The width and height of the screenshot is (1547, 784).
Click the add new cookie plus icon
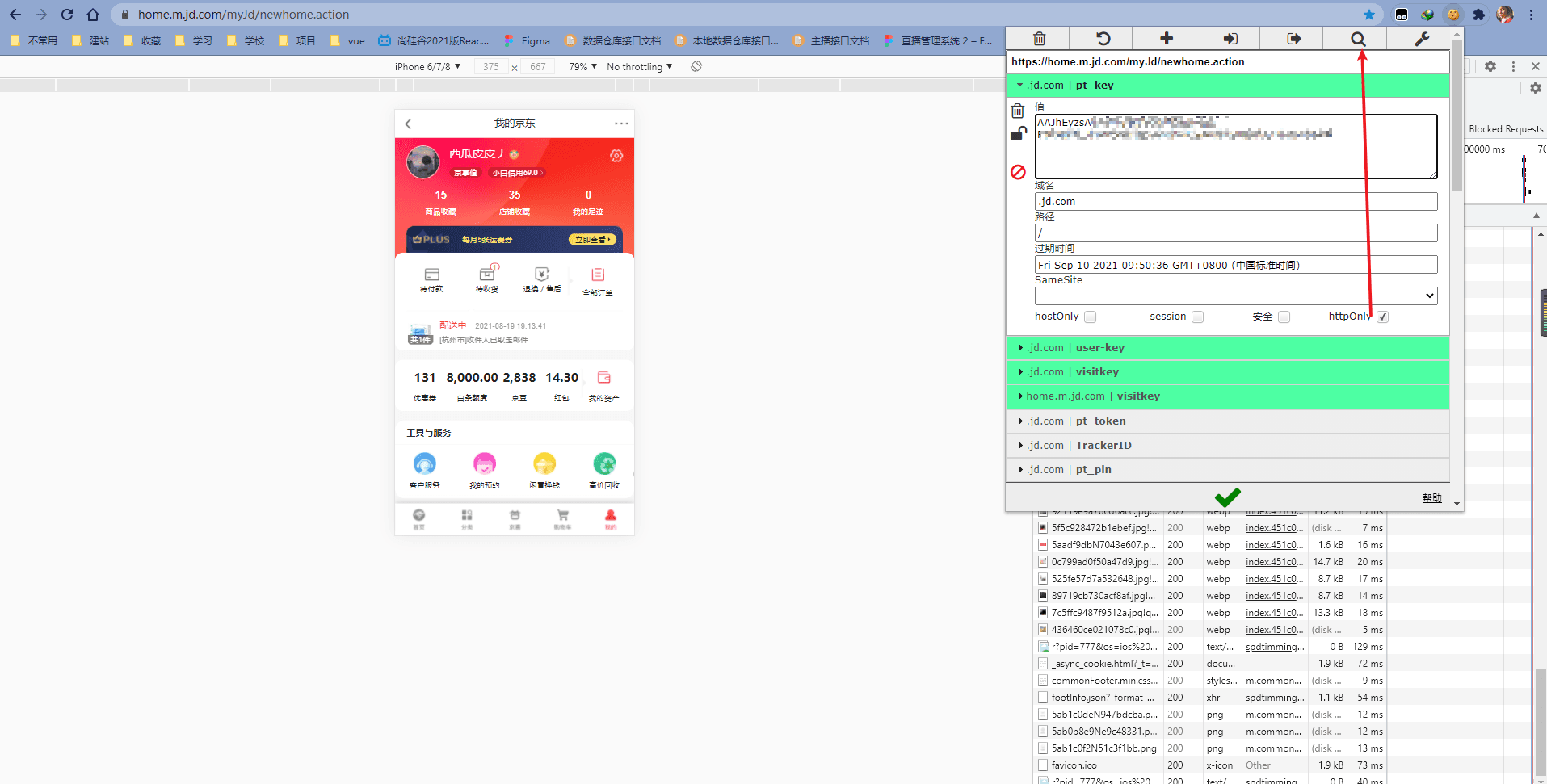click(x=1166, y=39)
